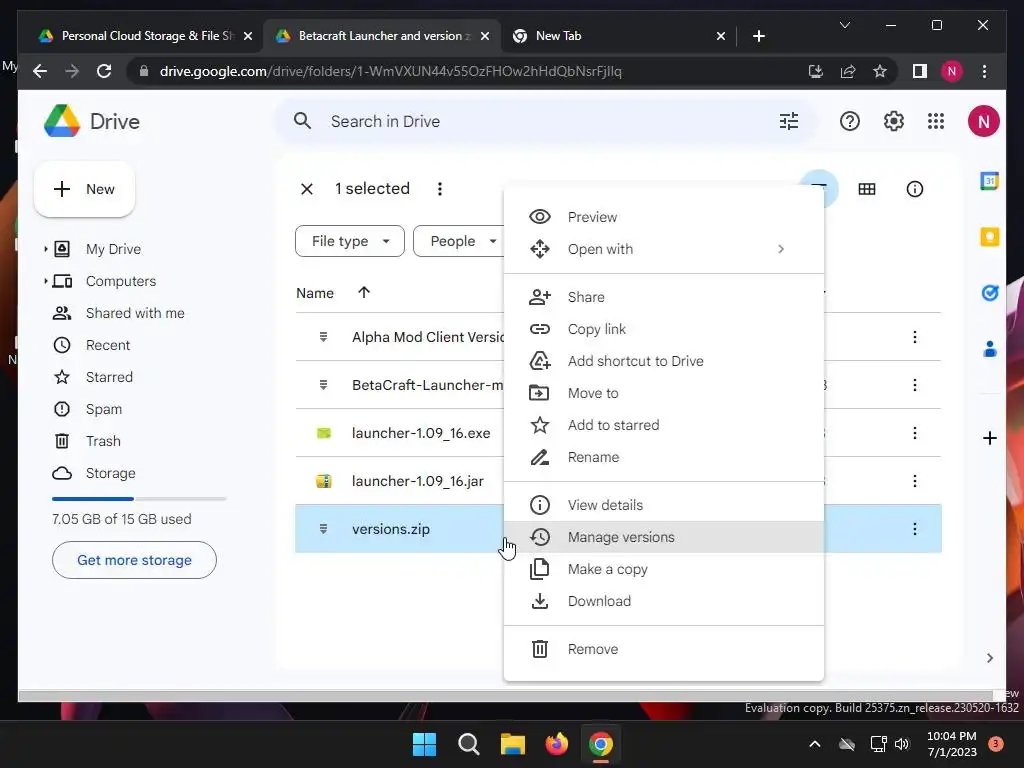The width and height of the screenshot is (1024, 768).
Task: Switch to Personal Cloud Storage tab
Action: coord(146,36)
